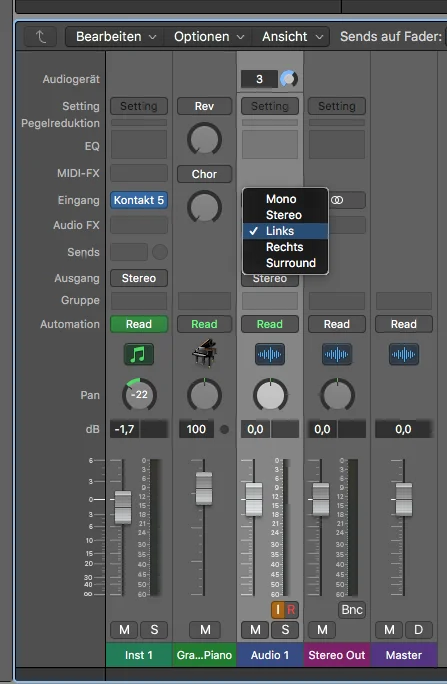Screen dimensions: 447x684
Task: Click the Master channel volume fader
Action: (404, 499)
